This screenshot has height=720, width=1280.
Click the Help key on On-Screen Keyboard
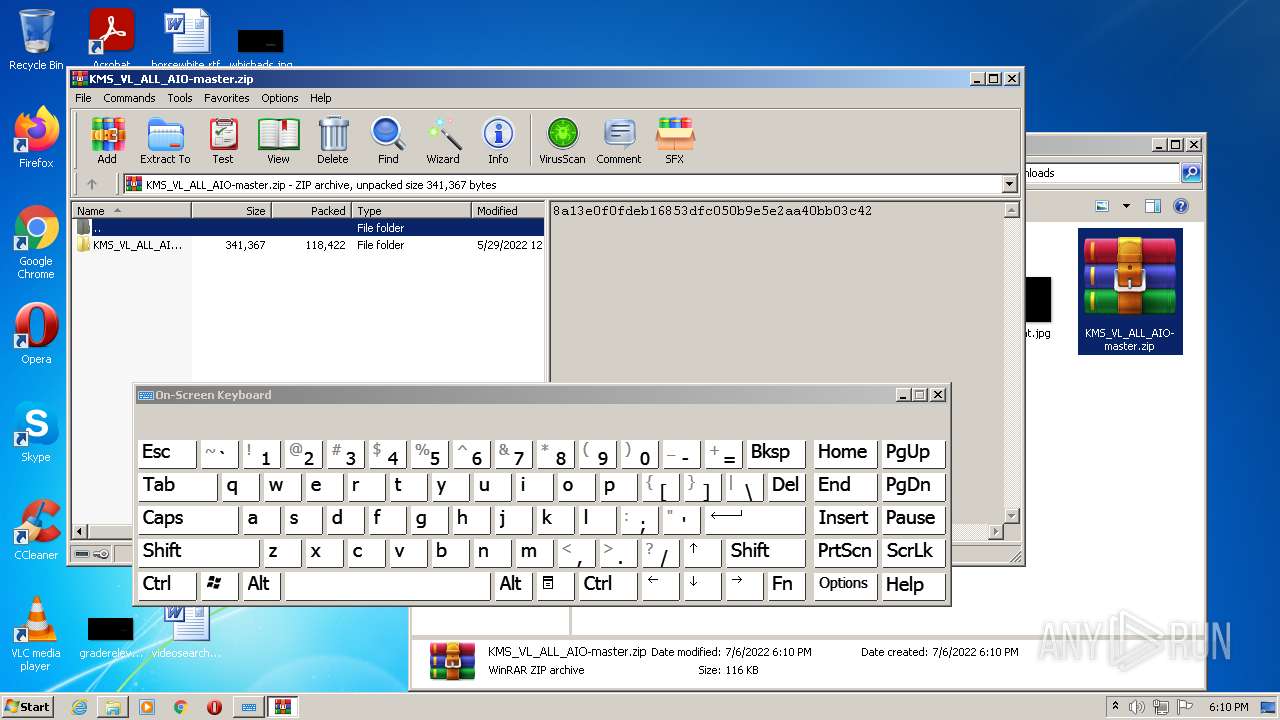click(x=913, y=585)
